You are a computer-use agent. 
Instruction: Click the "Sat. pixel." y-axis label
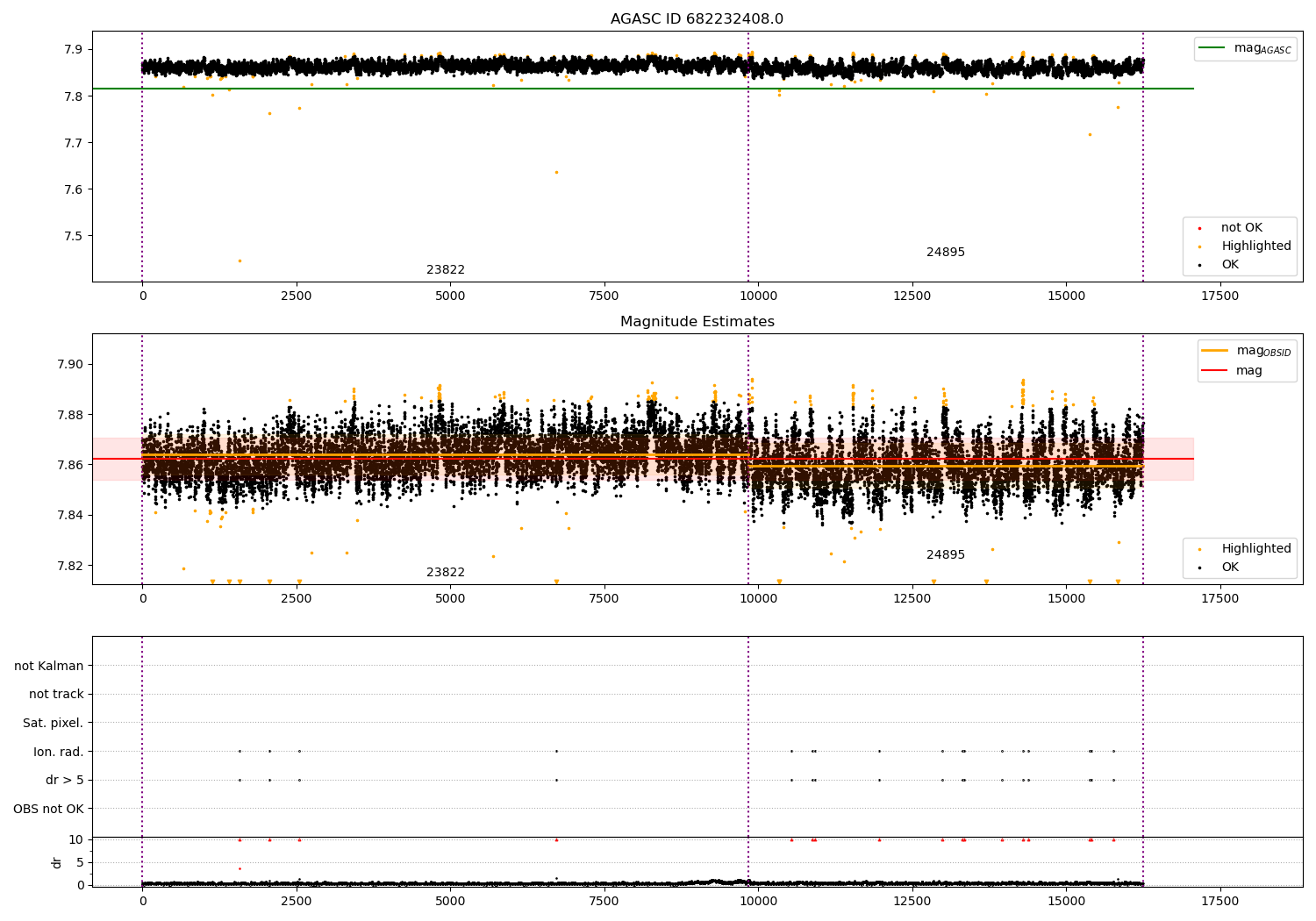(x=54, y=723)
